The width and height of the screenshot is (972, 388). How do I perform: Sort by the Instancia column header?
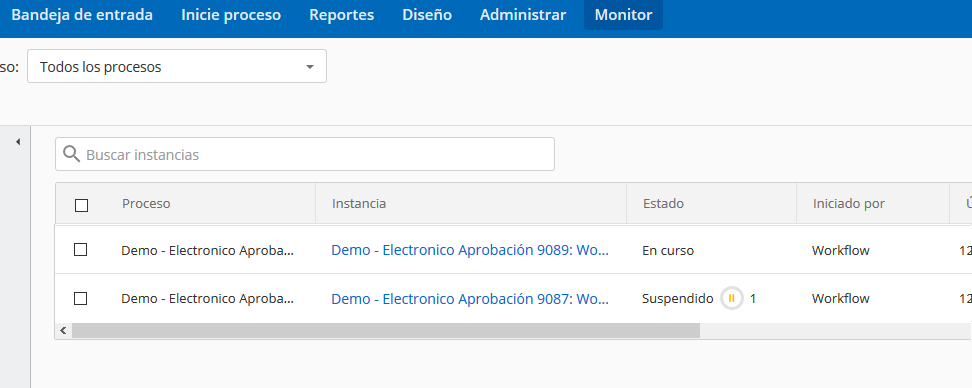(x=359, y=203)
